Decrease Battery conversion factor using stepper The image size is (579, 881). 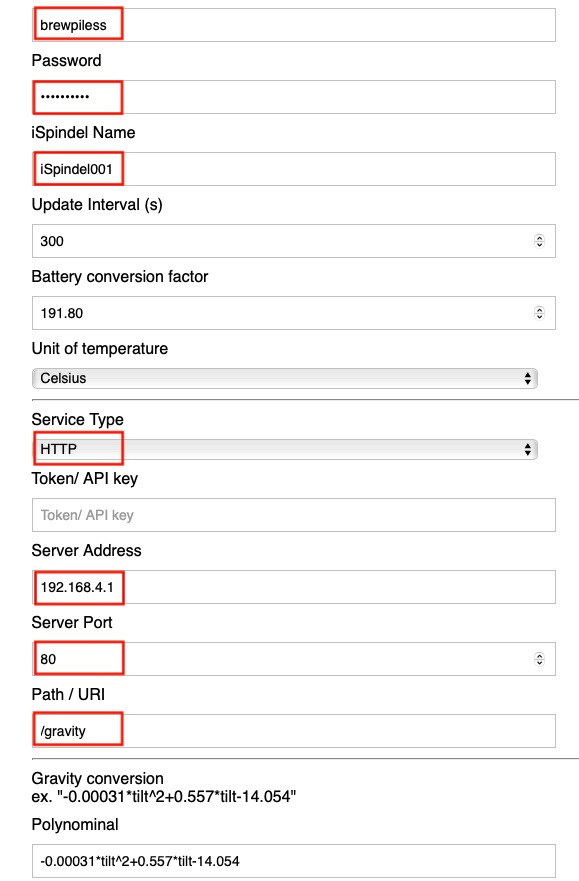[539, 316]
